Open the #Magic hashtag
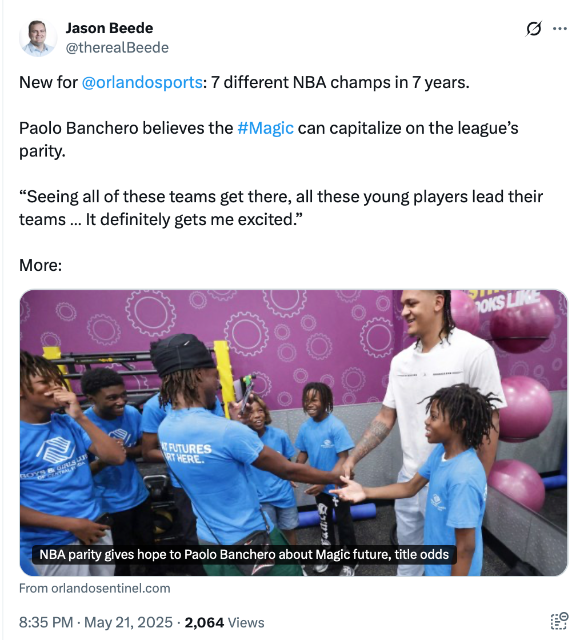 click(x=265, y=128)
